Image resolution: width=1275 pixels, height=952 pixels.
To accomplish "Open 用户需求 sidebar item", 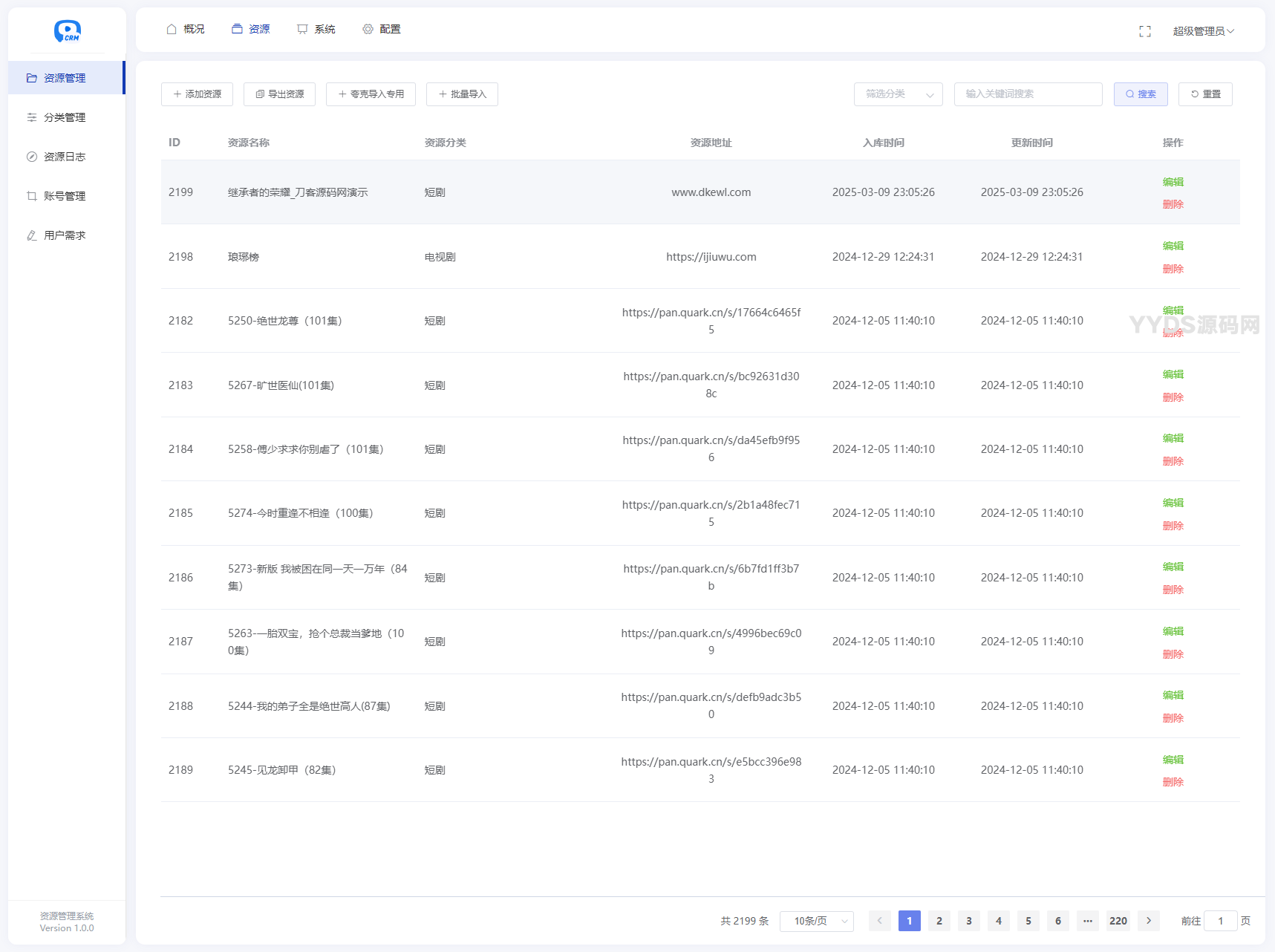I will coord(65,235).
